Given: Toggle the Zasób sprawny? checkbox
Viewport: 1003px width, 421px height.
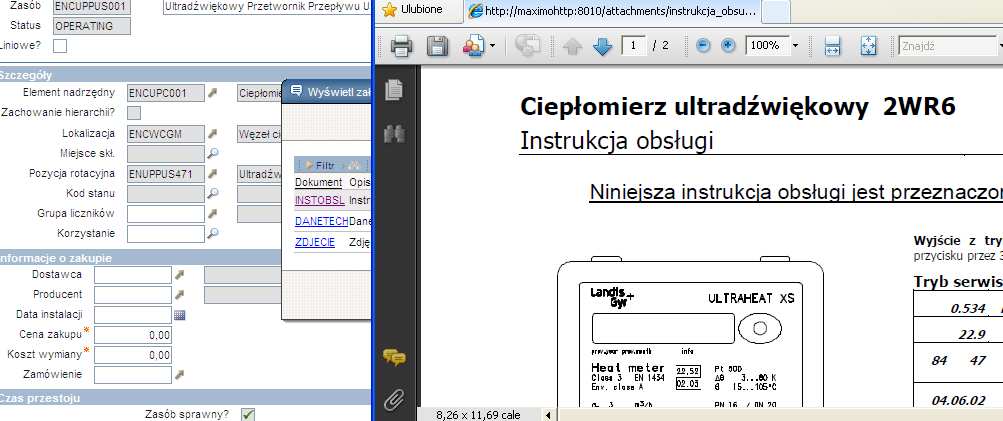Looking at the screenshot, I should click(x=248, y=414).
